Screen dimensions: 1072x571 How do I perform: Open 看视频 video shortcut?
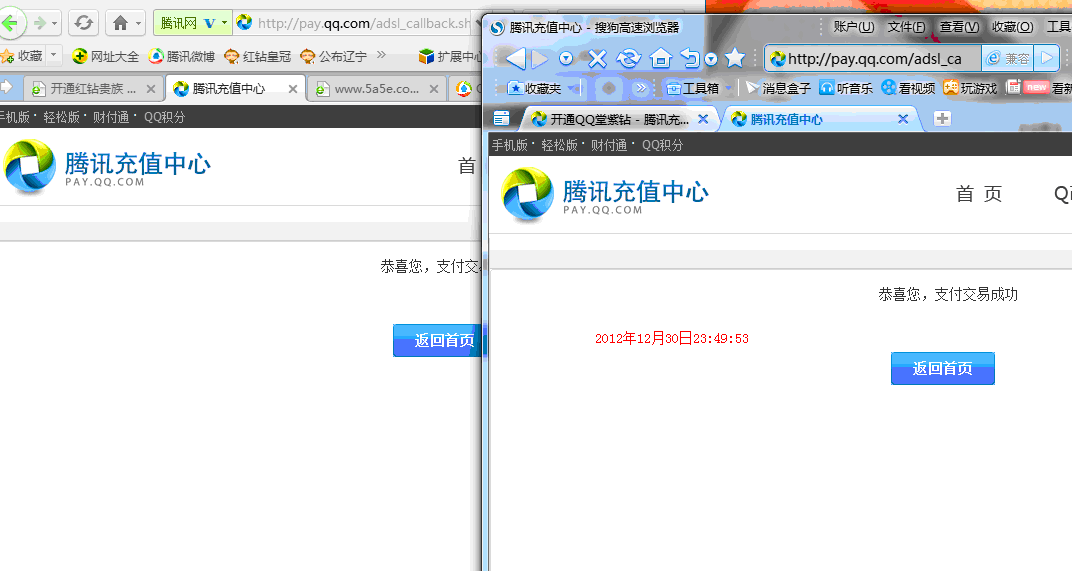tap(908, 88)
